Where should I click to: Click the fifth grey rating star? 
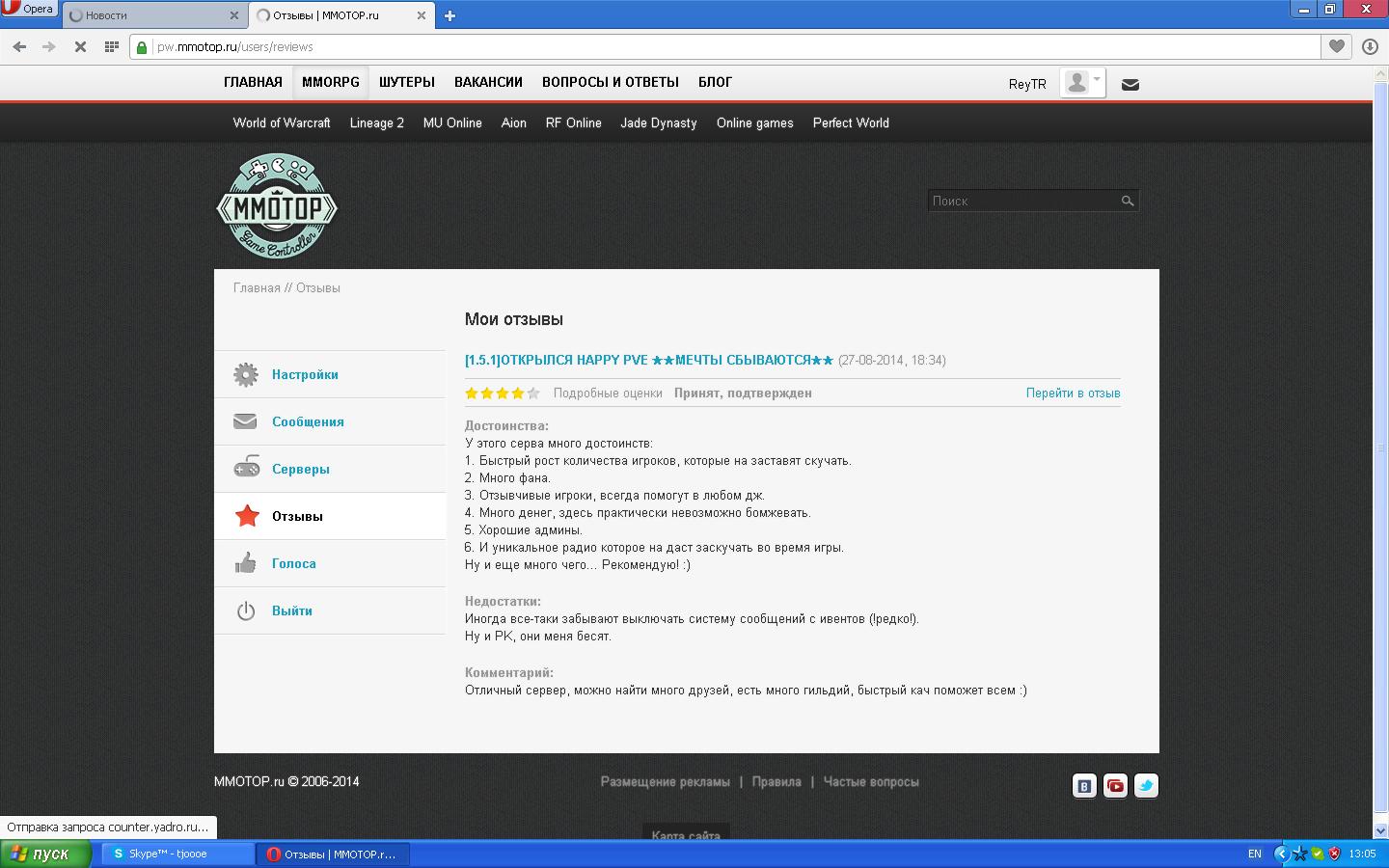click(533, 393)
